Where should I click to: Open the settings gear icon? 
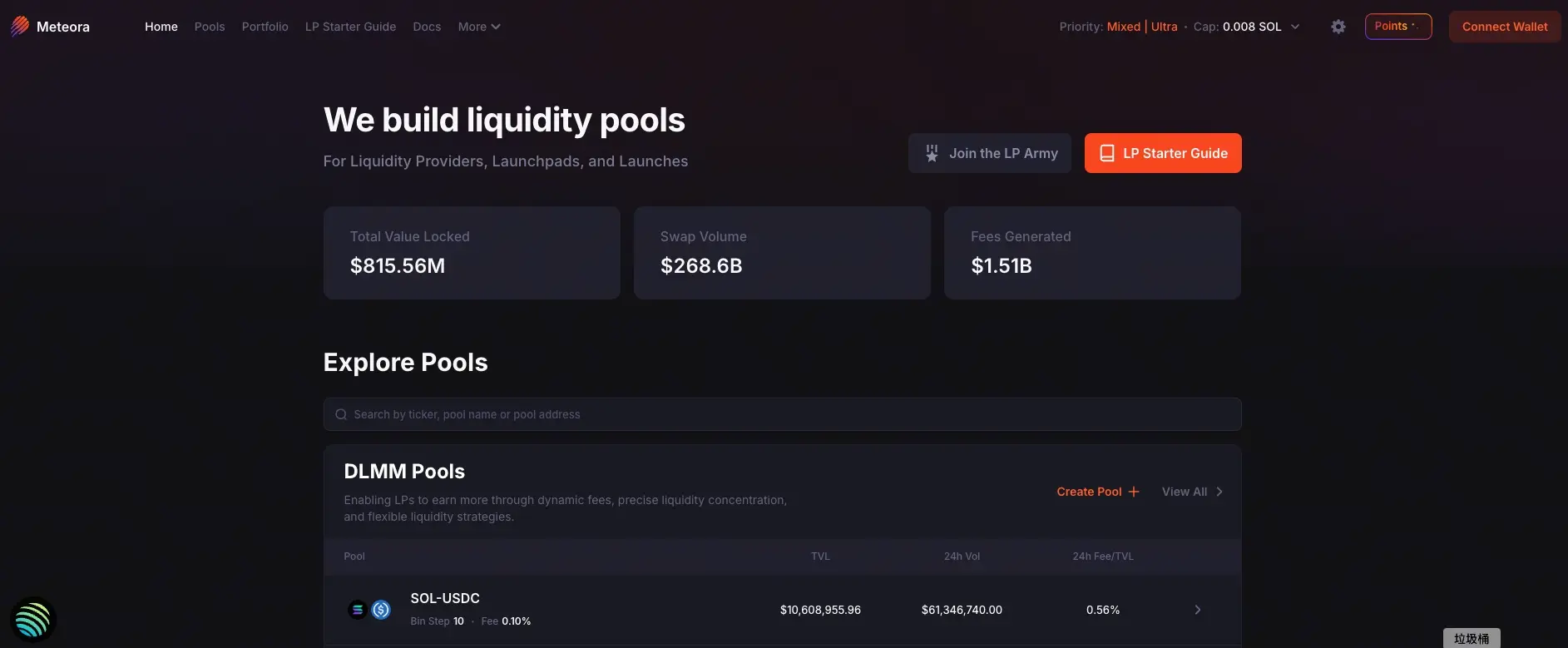[1338, 27]
